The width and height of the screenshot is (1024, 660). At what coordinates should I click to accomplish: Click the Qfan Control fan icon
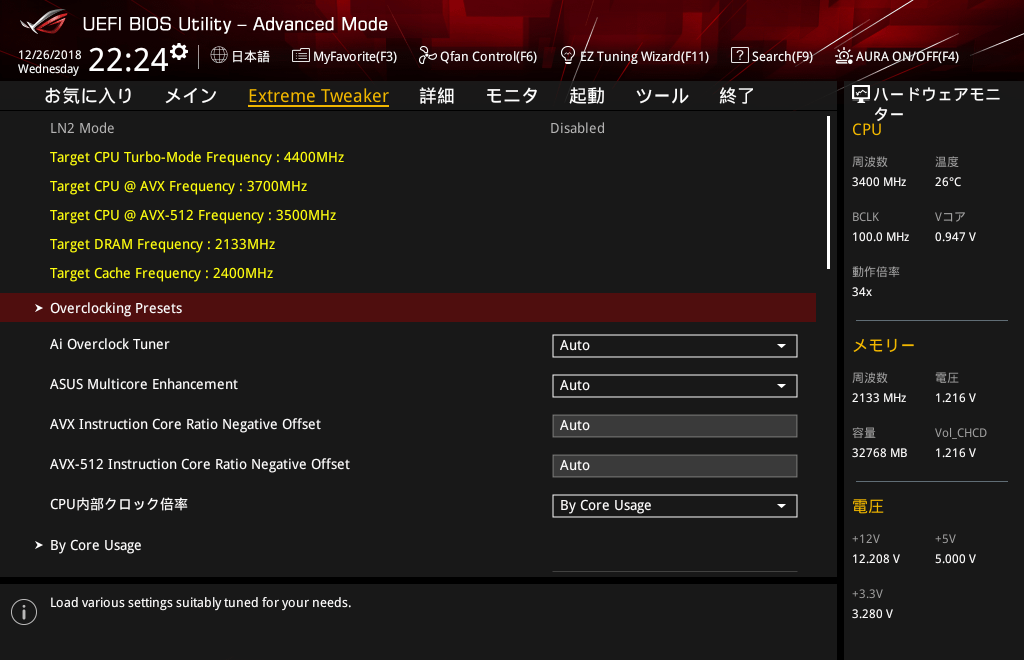pyautogui.click(x=427, y=55)
